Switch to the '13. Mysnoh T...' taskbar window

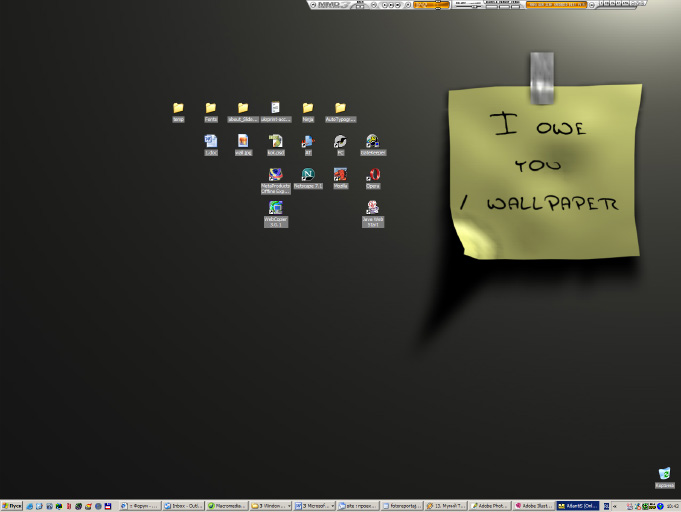(446, 506)
